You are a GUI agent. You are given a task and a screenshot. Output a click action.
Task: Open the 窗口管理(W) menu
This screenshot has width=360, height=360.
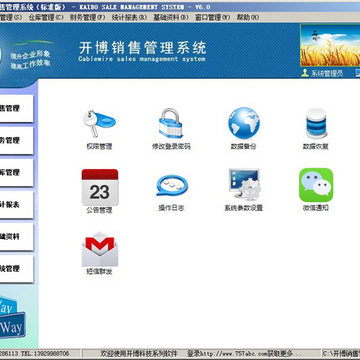212,17
